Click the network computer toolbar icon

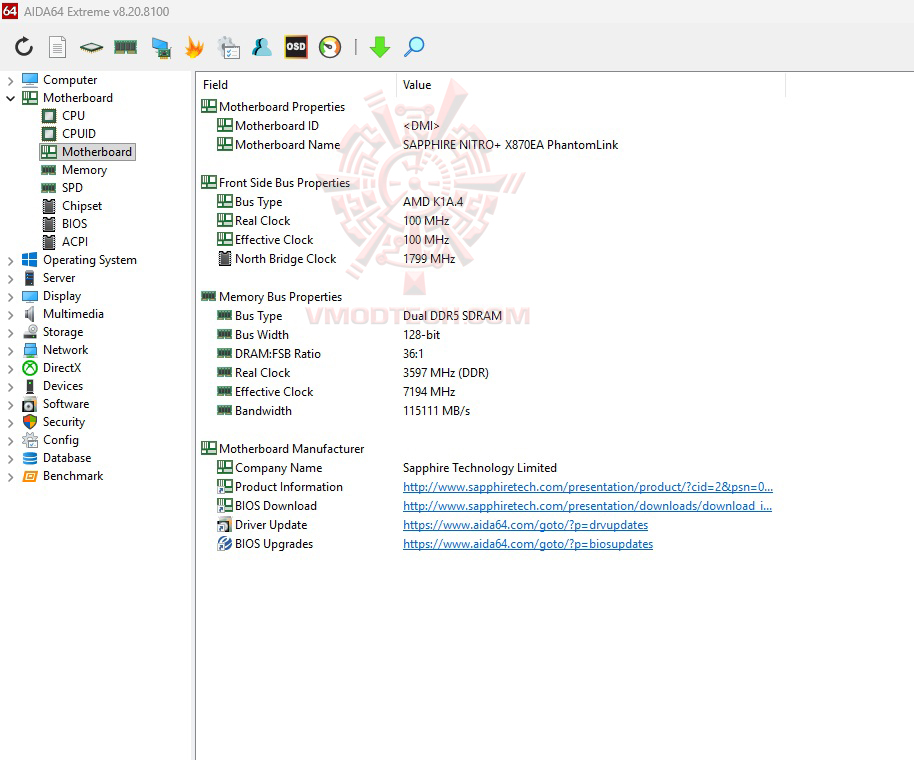tap(160, 47)
